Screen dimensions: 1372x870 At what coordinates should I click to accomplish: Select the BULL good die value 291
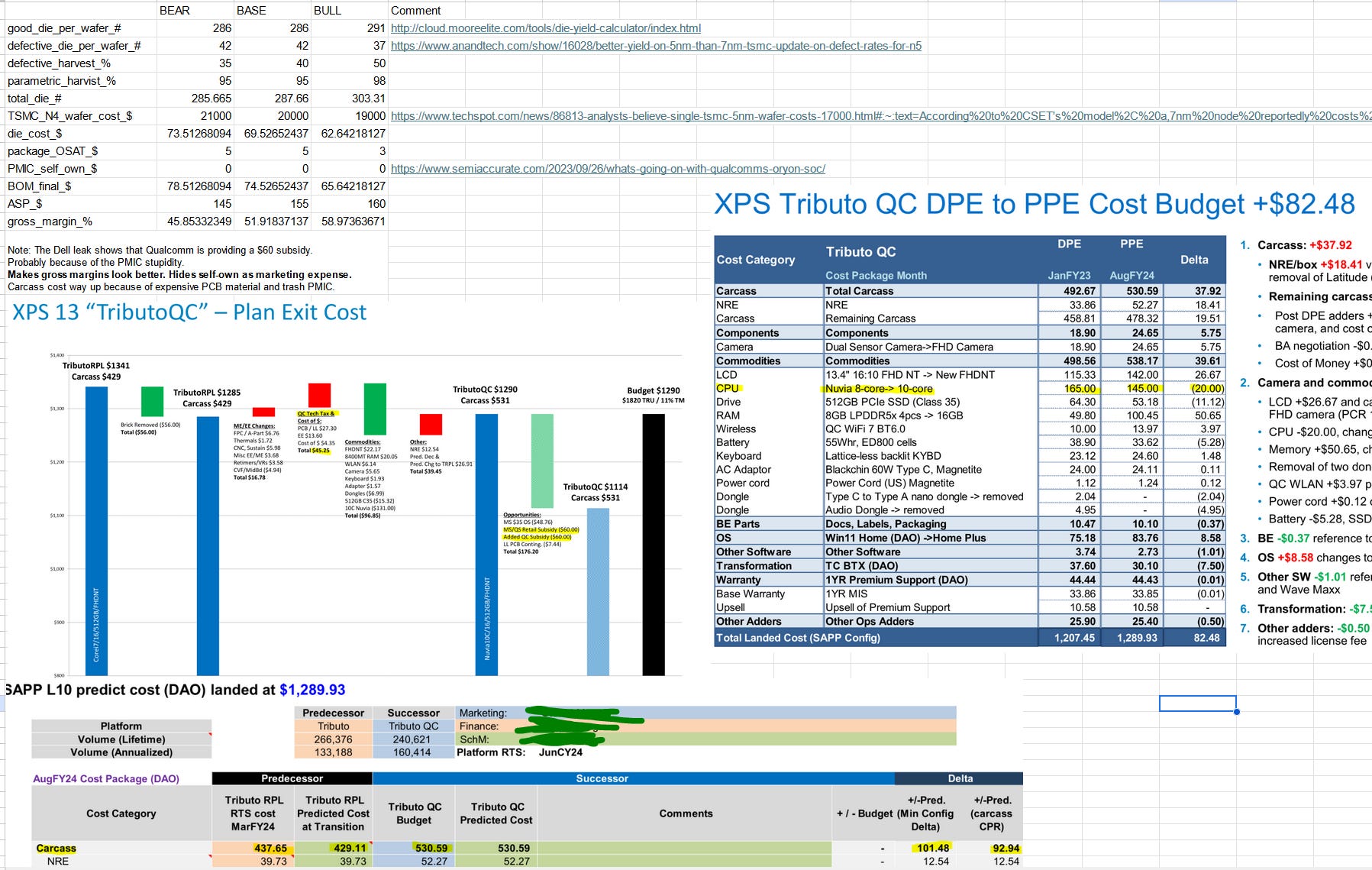click(376, 28)
